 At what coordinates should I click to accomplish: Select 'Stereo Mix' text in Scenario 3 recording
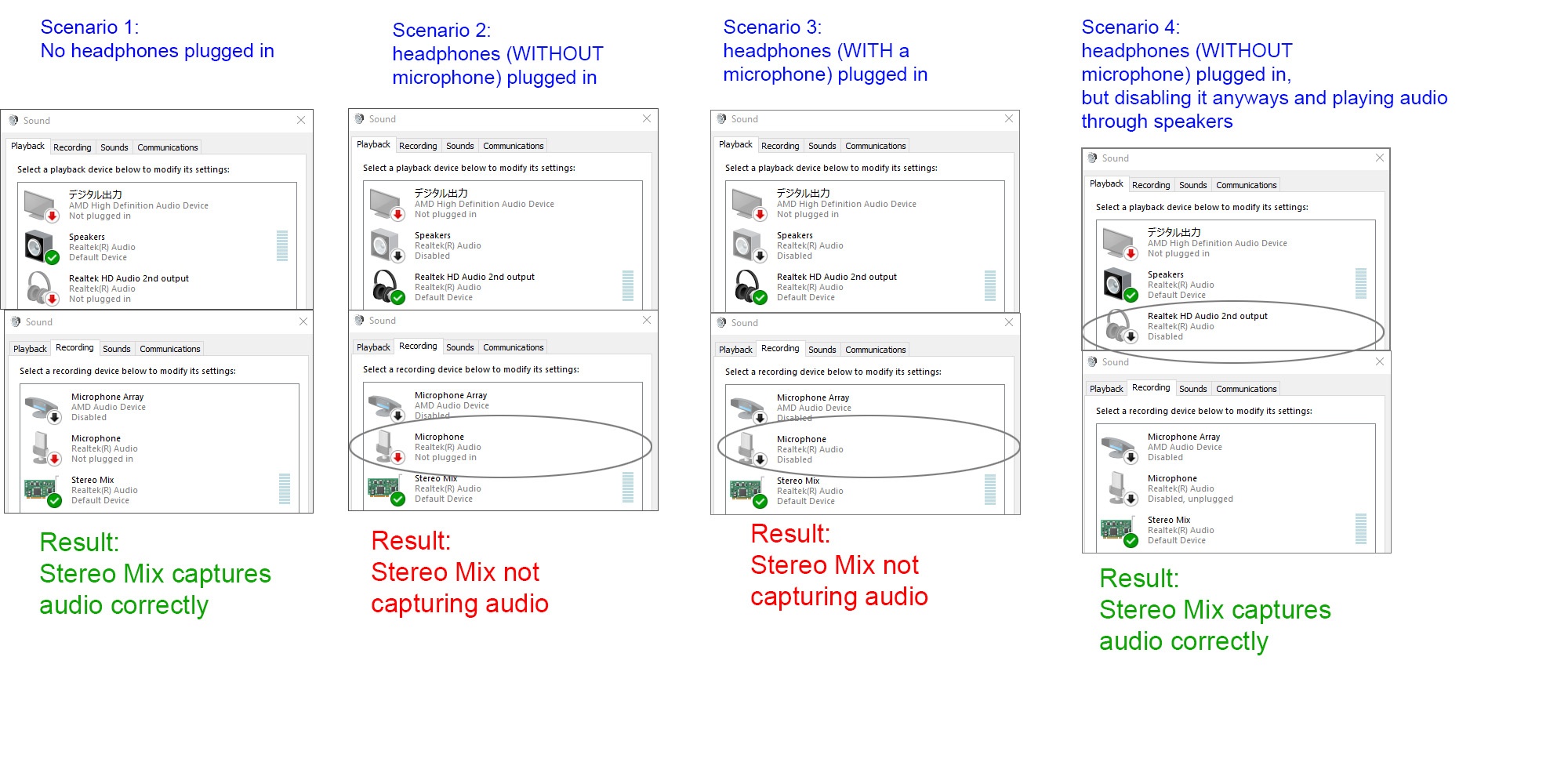point(798,481)
